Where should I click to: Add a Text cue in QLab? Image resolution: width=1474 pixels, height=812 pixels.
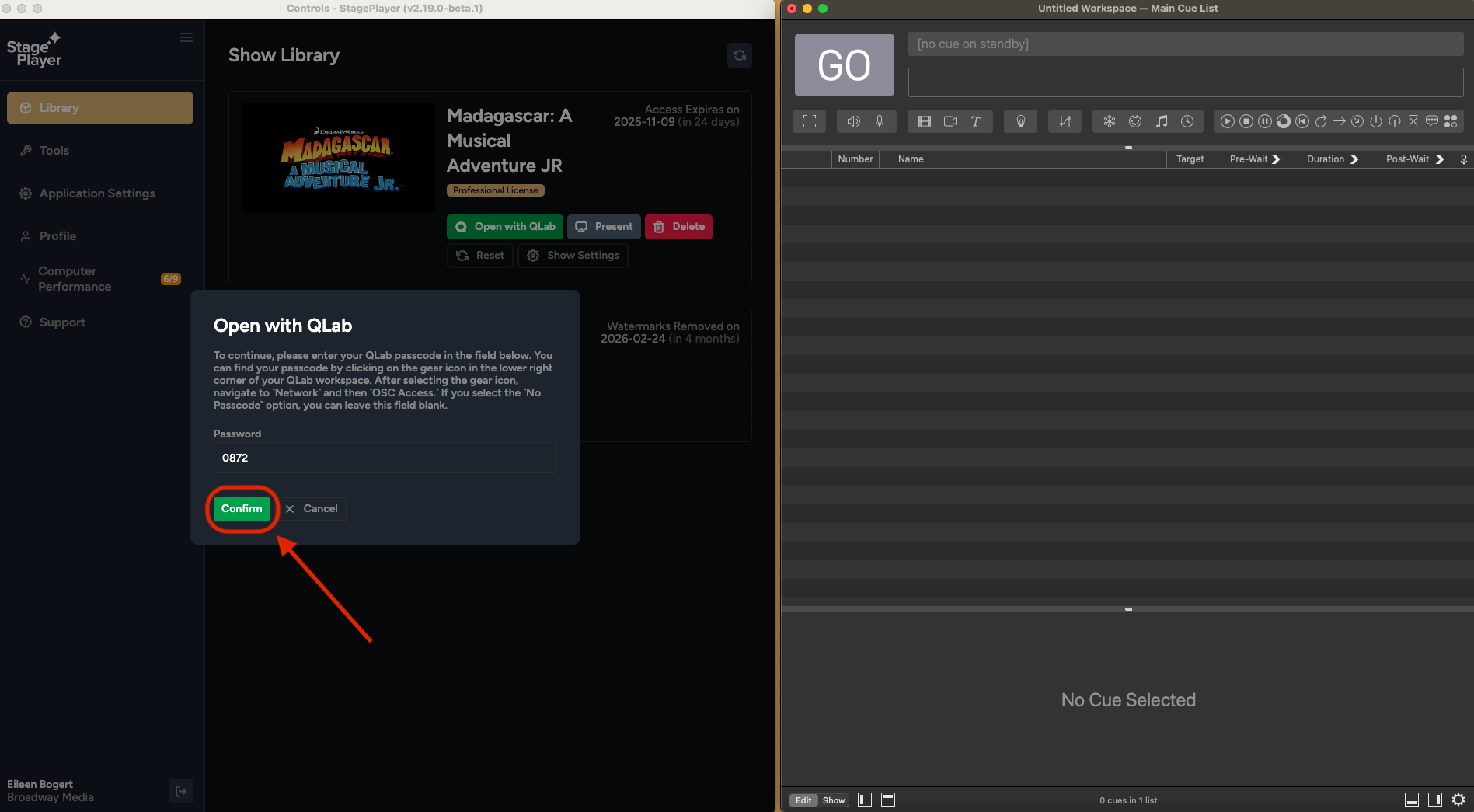point(976,121)
